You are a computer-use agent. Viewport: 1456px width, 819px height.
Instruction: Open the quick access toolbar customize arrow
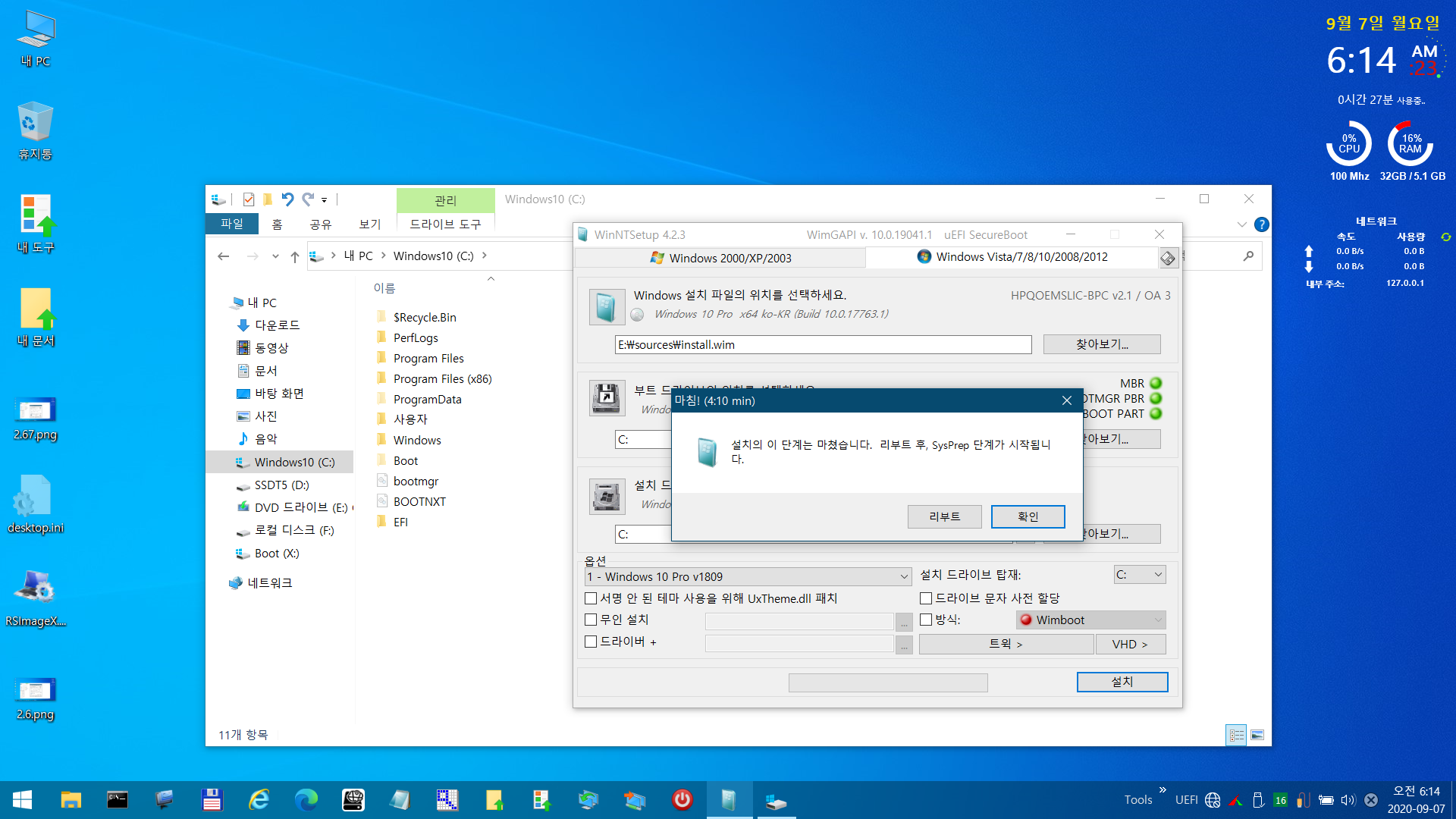pyautogui.click(x=324, y=200)
